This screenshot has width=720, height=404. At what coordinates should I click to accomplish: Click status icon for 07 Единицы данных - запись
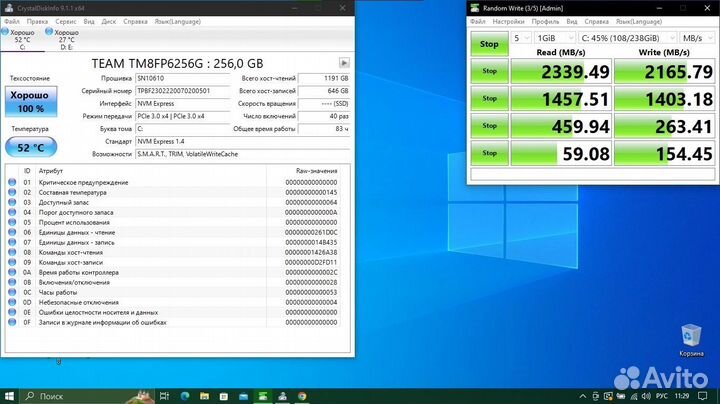click(12, 242)
